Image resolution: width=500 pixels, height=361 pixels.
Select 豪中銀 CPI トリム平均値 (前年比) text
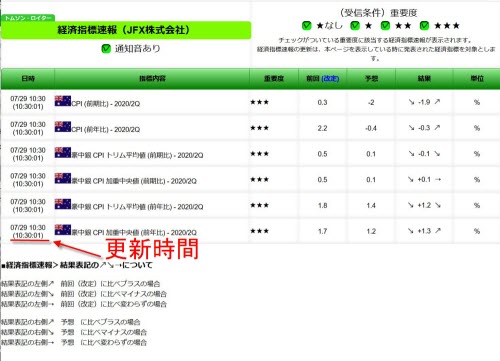click(x=137, y=207)
